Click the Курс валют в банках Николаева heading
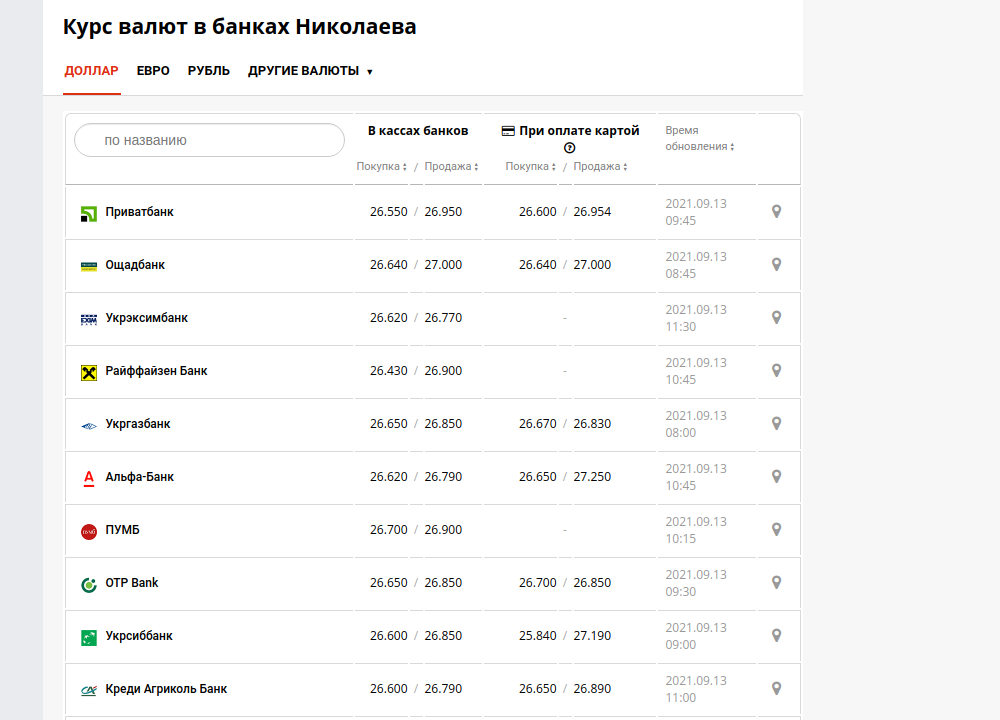This screenshot has width=1000, height=720. pyautogui.click(x=240, y=27)
